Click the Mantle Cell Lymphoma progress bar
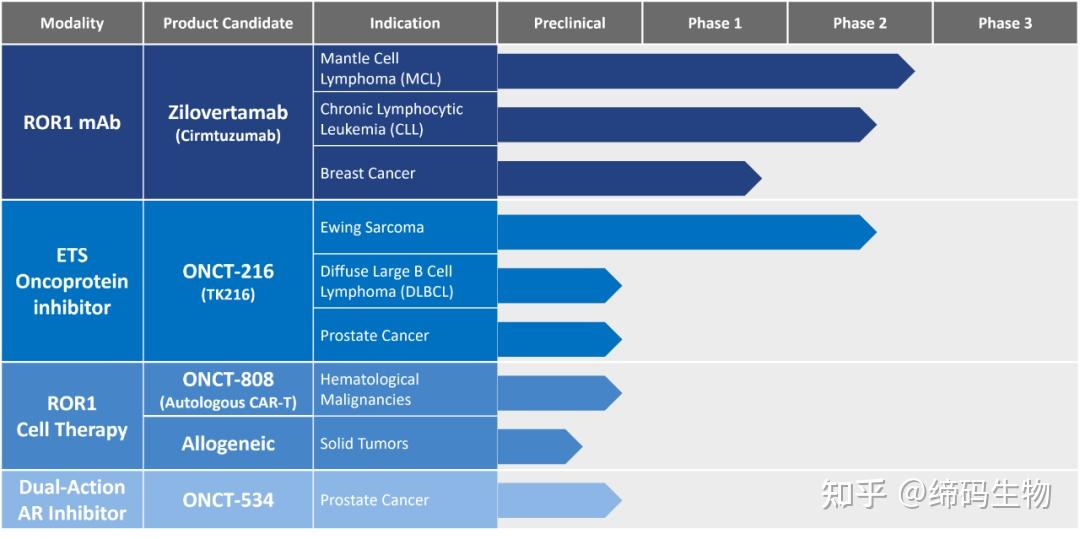Viewport: 1080px width, 539px height. click(x=700, y=71)
